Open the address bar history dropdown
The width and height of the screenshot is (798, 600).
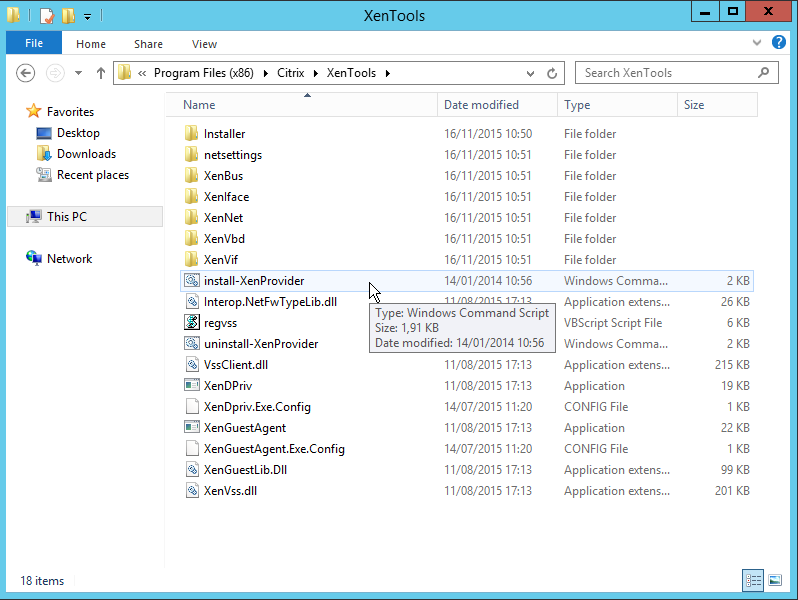(x=530, y=73)
